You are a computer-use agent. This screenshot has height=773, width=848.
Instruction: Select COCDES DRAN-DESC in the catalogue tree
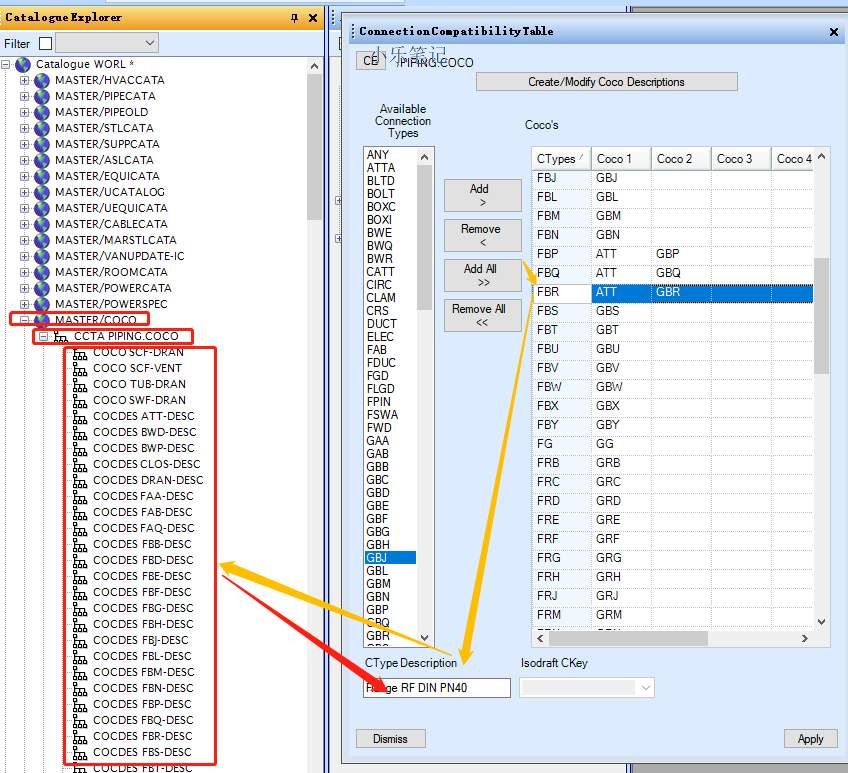pos(148,480)
